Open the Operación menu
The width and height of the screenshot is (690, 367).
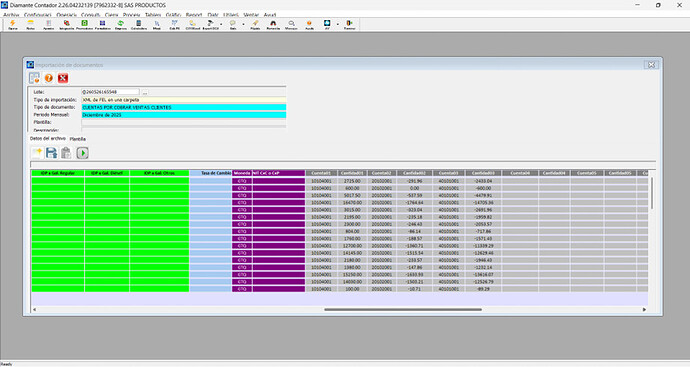point(66,15)
